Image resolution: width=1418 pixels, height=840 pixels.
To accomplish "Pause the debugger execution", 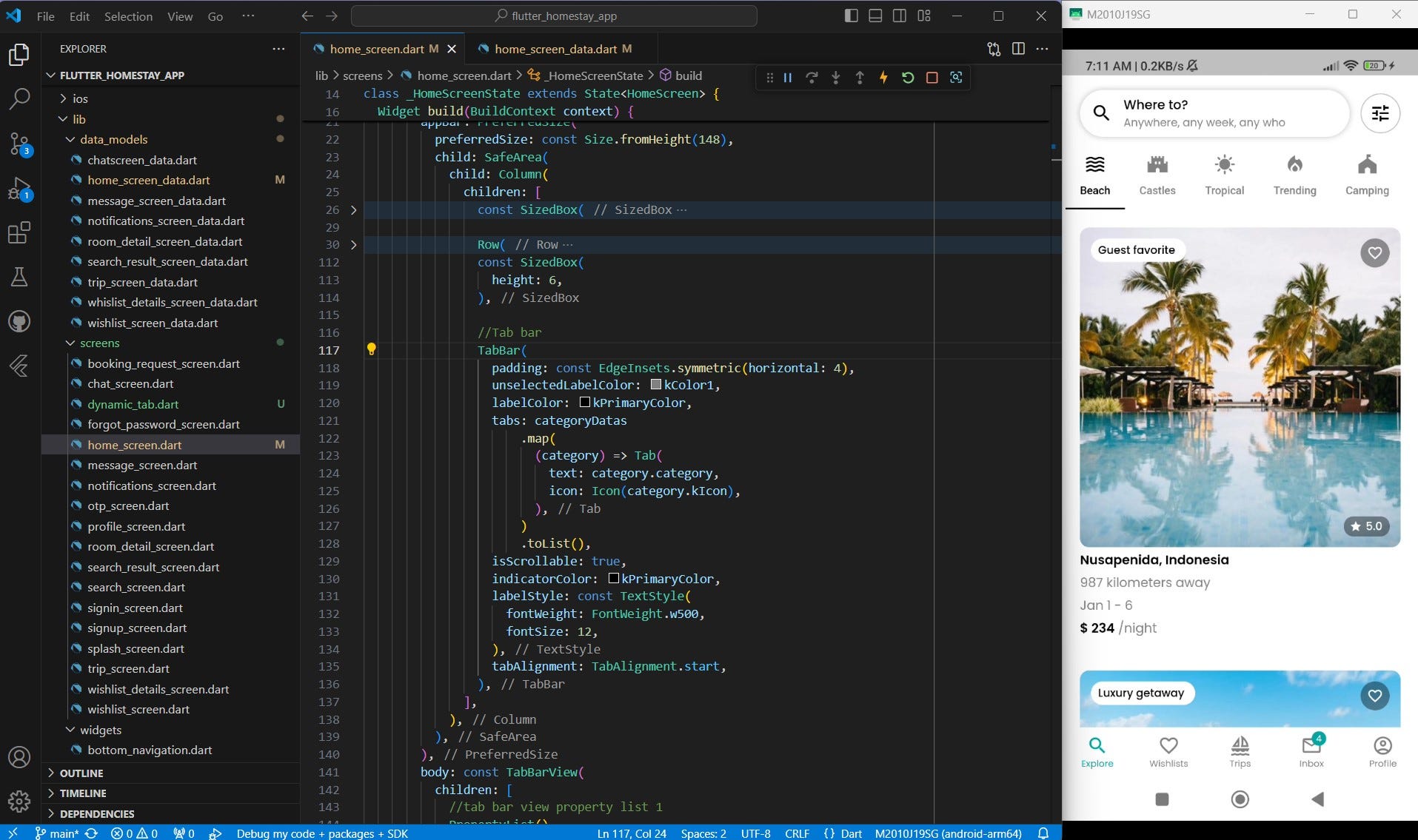I will pyautogui.click(x=788, y=78).
